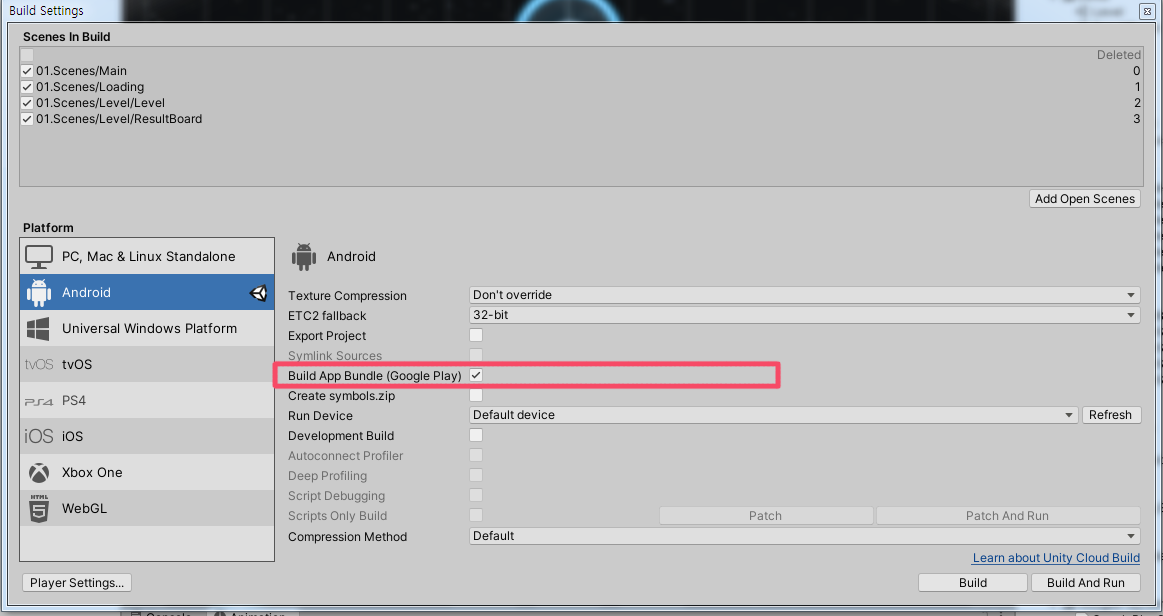Image resolution: width=1163 pixels, height=616 pixels.
Task: Open the Run Device dropdown
Action: click(x=774, y=415)
